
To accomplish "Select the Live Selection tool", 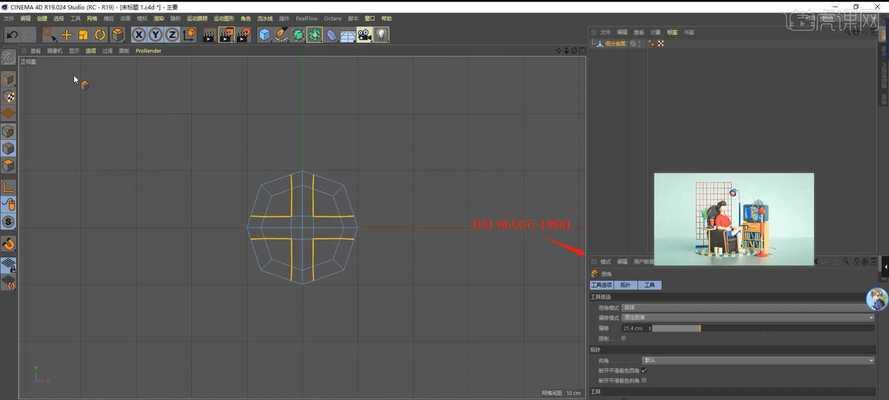I will pos(49,35).
